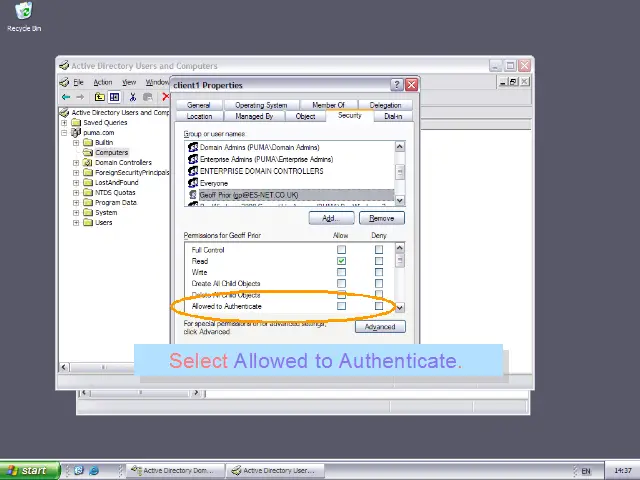Collapse the puma.com domain node
The image size is (640, 480).
64,133
